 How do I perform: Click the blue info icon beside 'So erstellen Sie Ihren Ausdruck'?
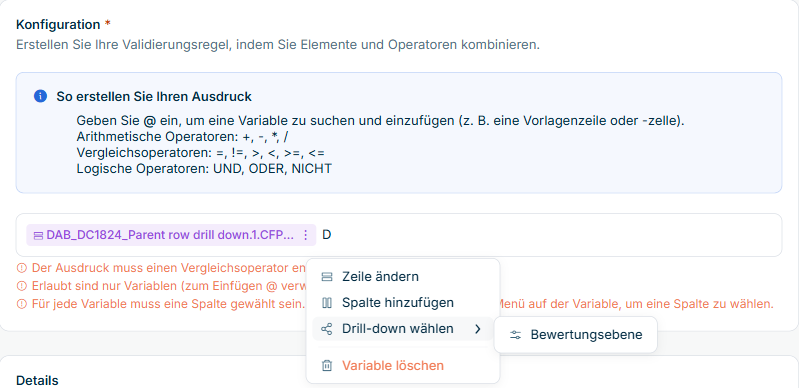pos(40,96)
